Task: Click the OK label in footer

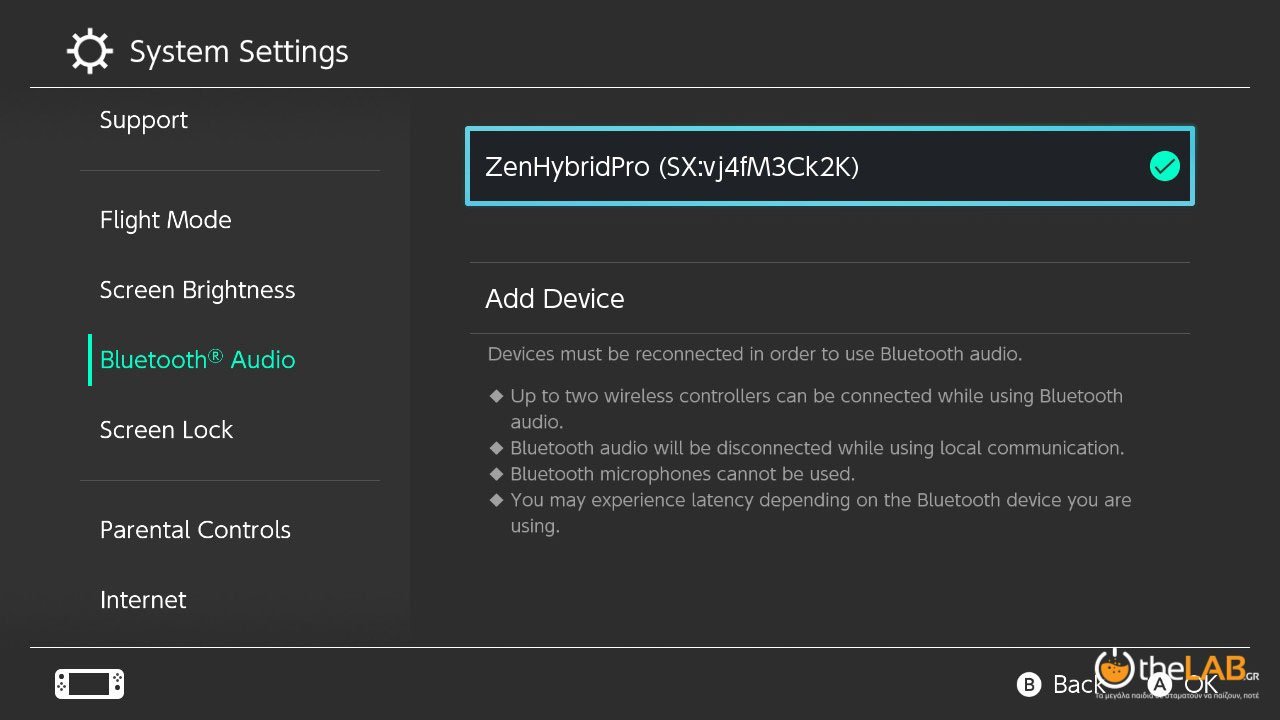Action: pos(1201,685)
